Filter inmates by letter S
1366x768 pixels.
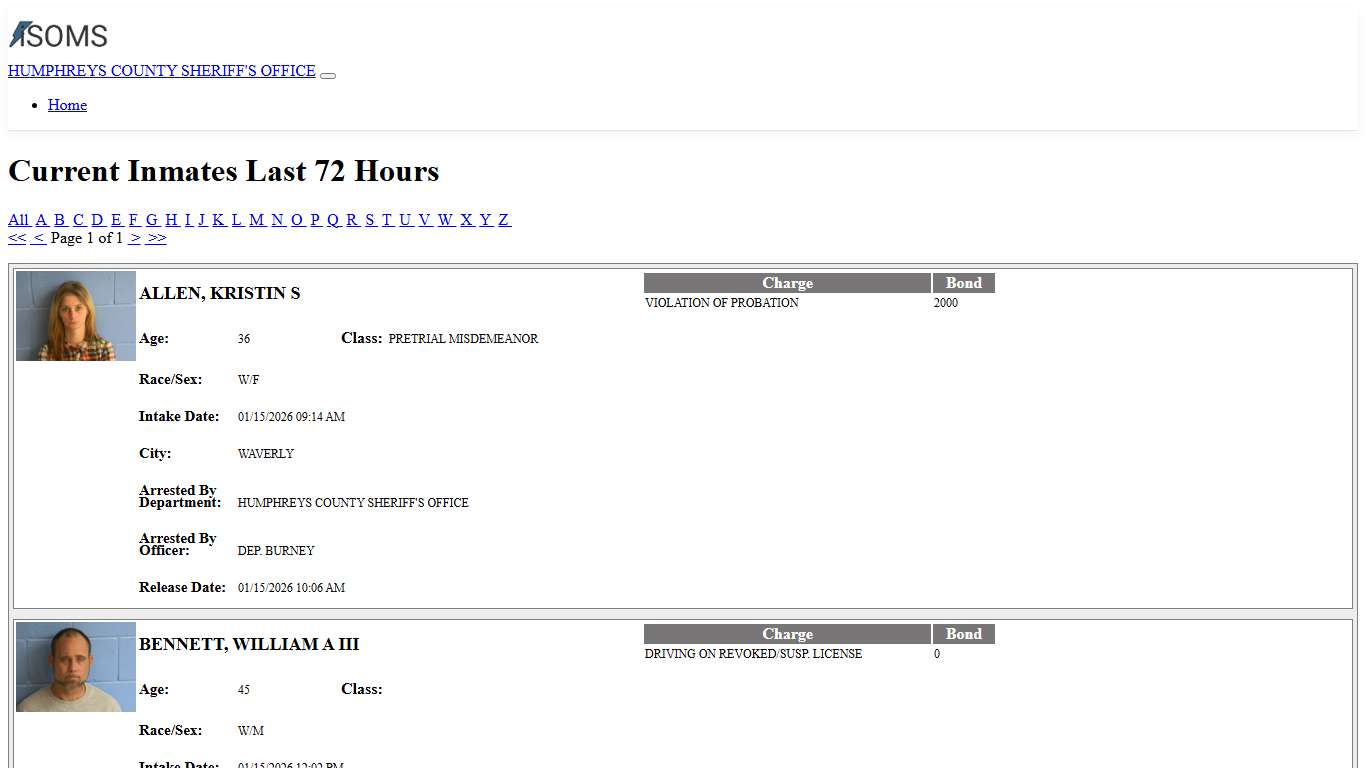click(369, 220)
